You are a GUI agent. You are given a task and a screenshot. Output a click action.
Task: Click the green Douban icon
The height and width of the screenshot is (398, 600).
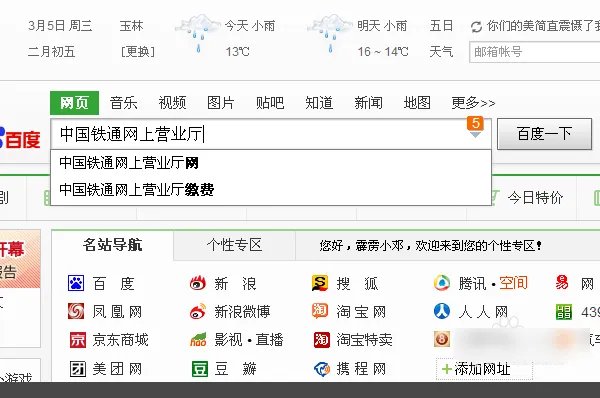200,369
